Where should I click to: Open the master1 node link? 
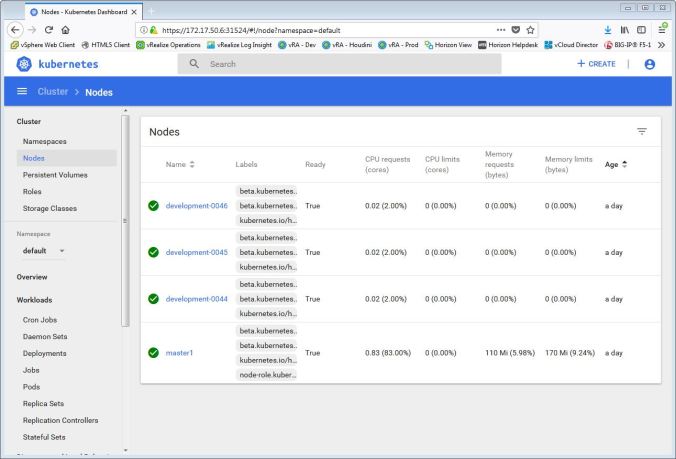181,352
